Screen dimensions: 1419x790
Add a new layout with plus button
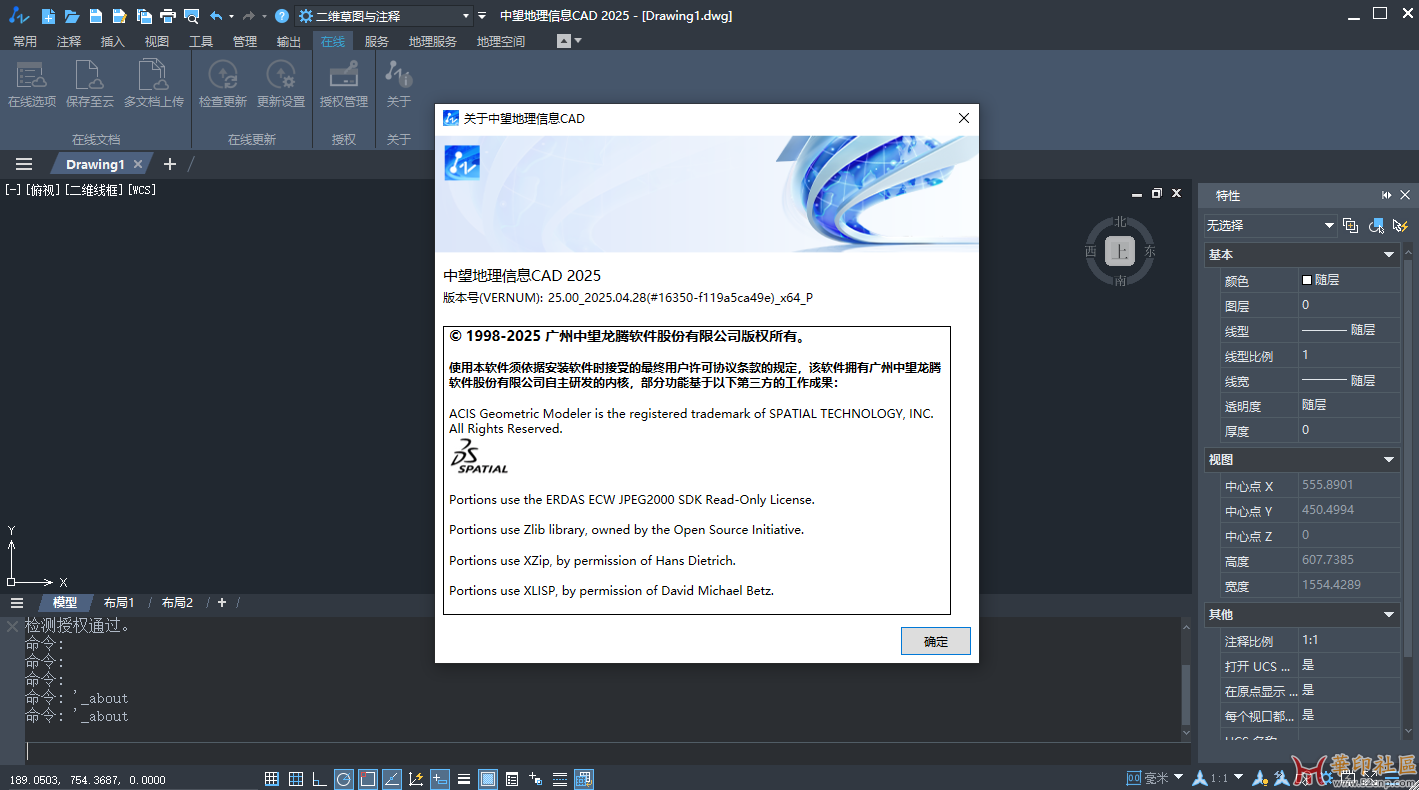click(x=222, y=603)
